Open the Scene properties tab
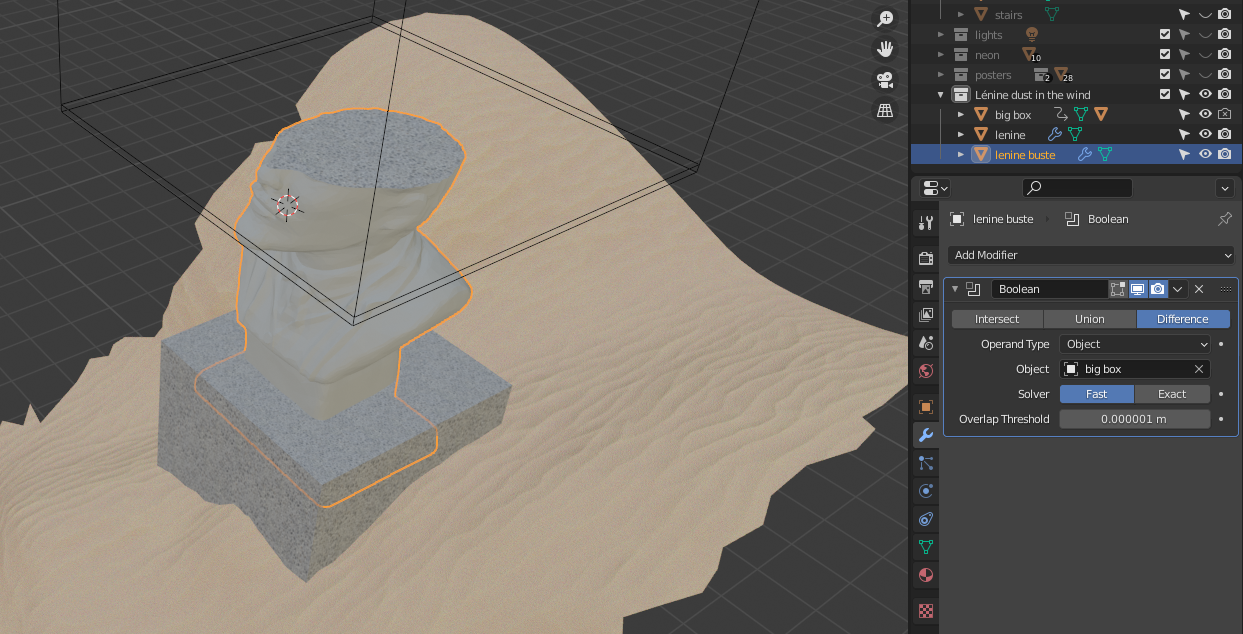The width and height of the screenshot is (1243, 634). tap(926, 343)
